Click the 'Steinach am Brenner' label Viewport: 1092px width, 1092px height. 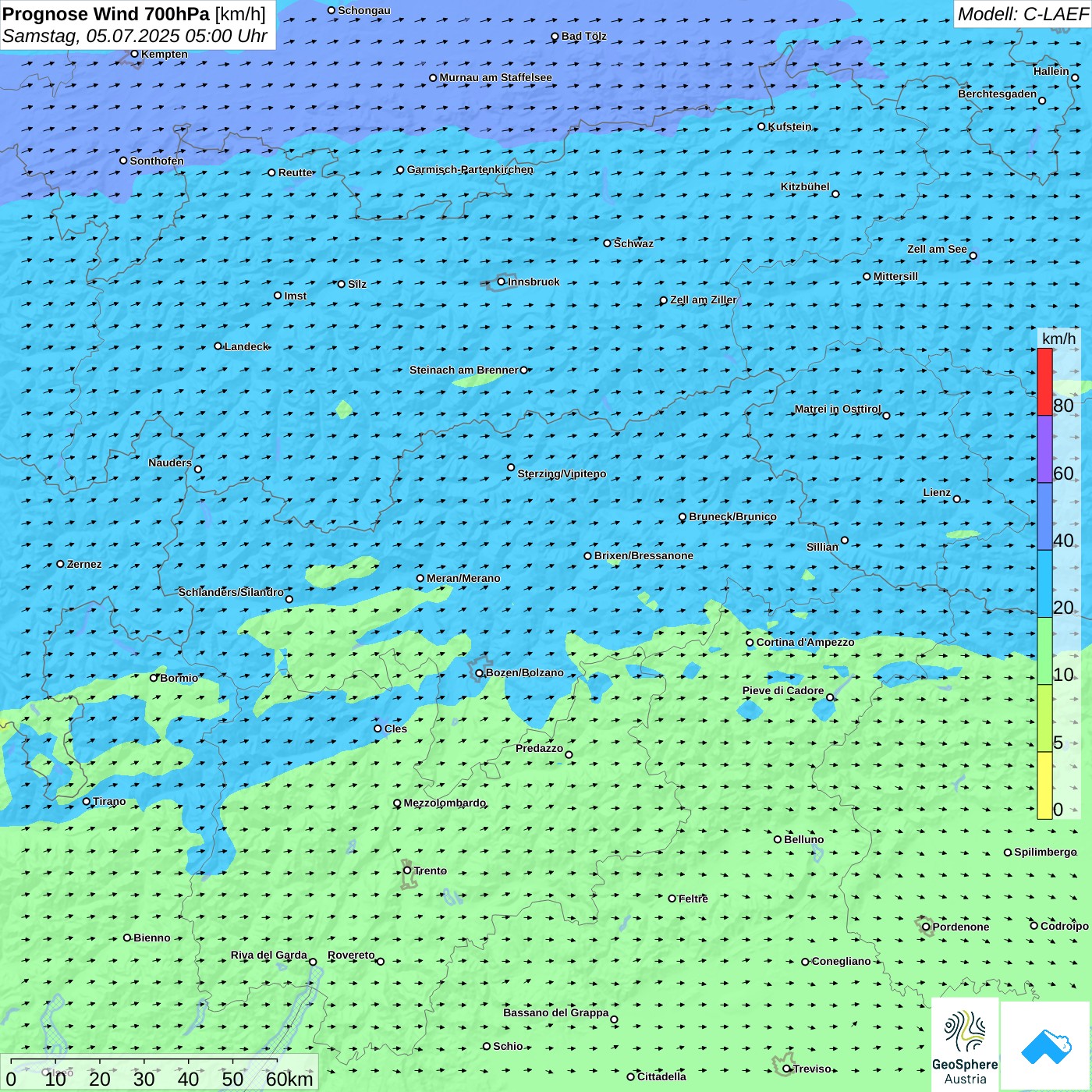pyautogui.click(x=464, y=370)
